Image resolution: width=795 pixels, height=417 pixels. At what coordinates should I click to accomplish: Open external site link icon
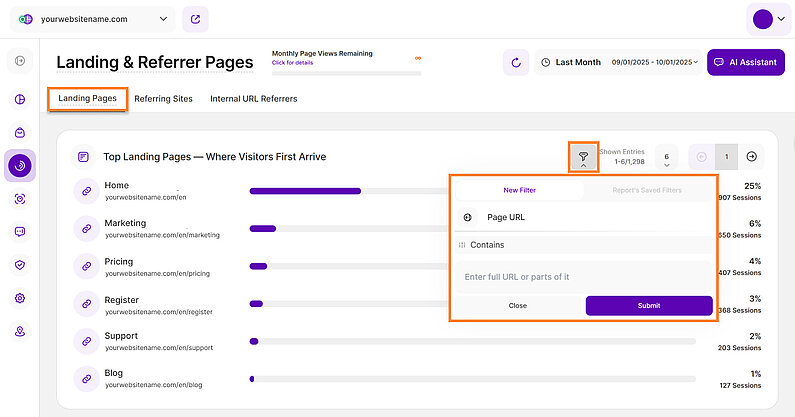196,19
